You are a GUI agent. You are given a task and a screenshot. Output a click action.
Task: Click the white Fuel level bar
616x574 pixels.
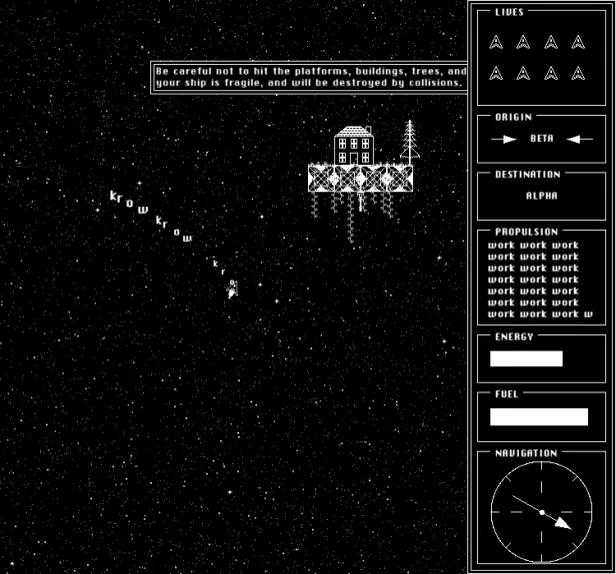[539, 416]
